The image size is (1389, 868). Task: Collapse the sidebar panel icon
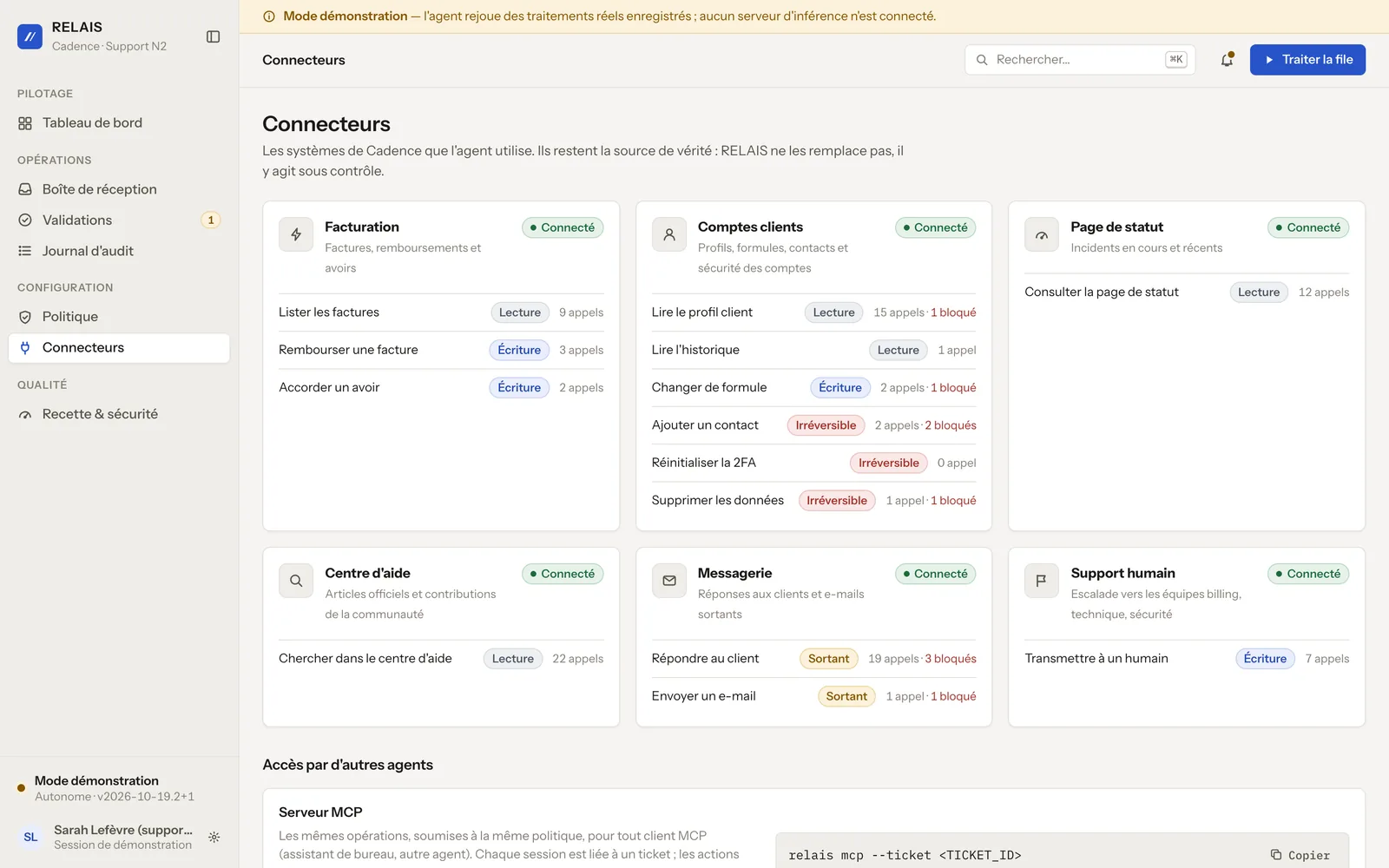pyautogui.click(x=213, y=36)
